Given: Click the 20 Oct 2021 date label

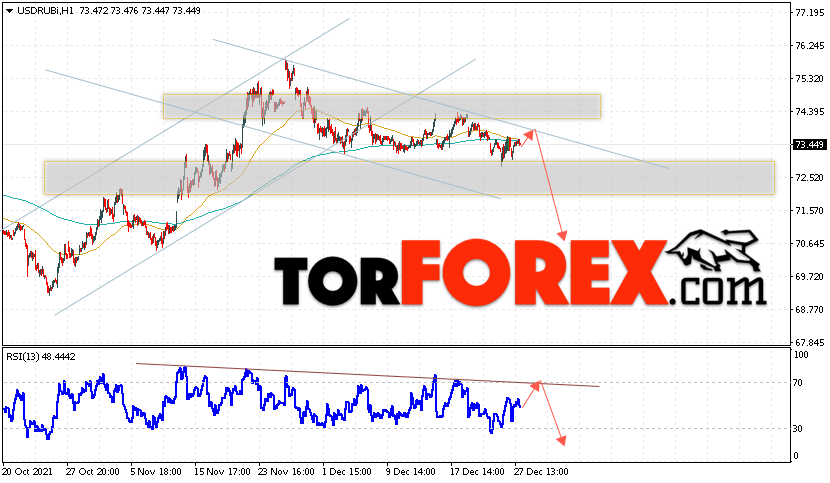Looking at the screenshot, I should pyautogui.click(x=29, y=471).
